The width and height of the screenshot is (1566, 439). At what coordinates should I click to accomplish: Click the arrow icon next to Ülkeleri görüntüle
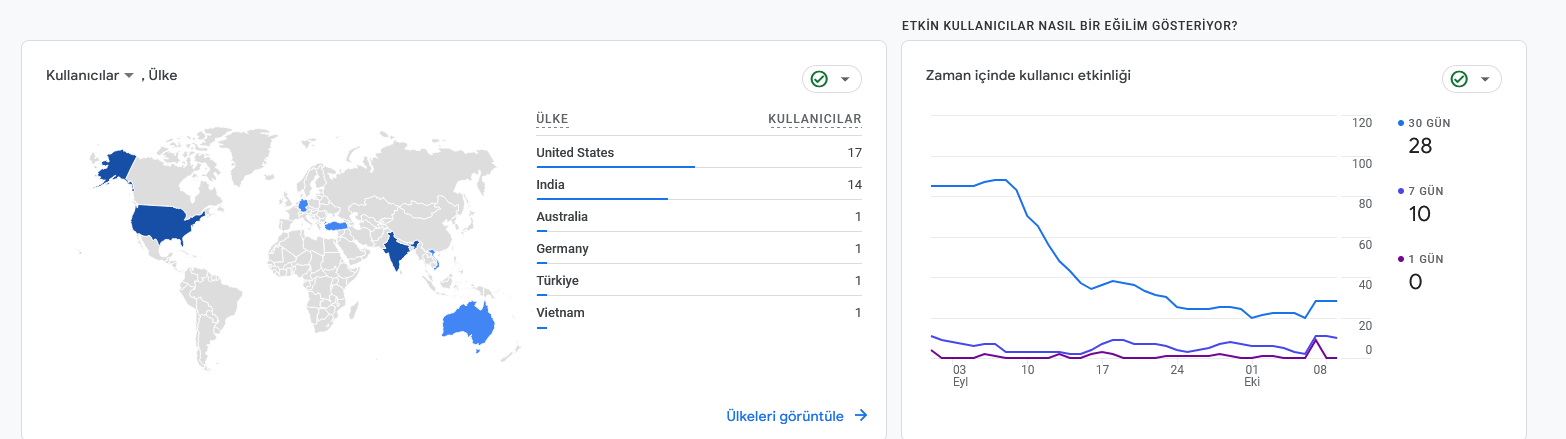tap(861, 416)
